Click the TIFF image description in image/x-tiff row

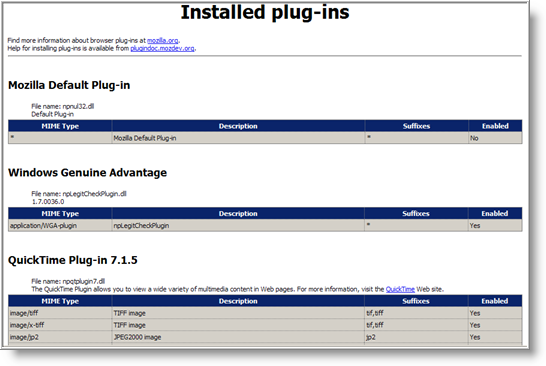click(238, 325)
